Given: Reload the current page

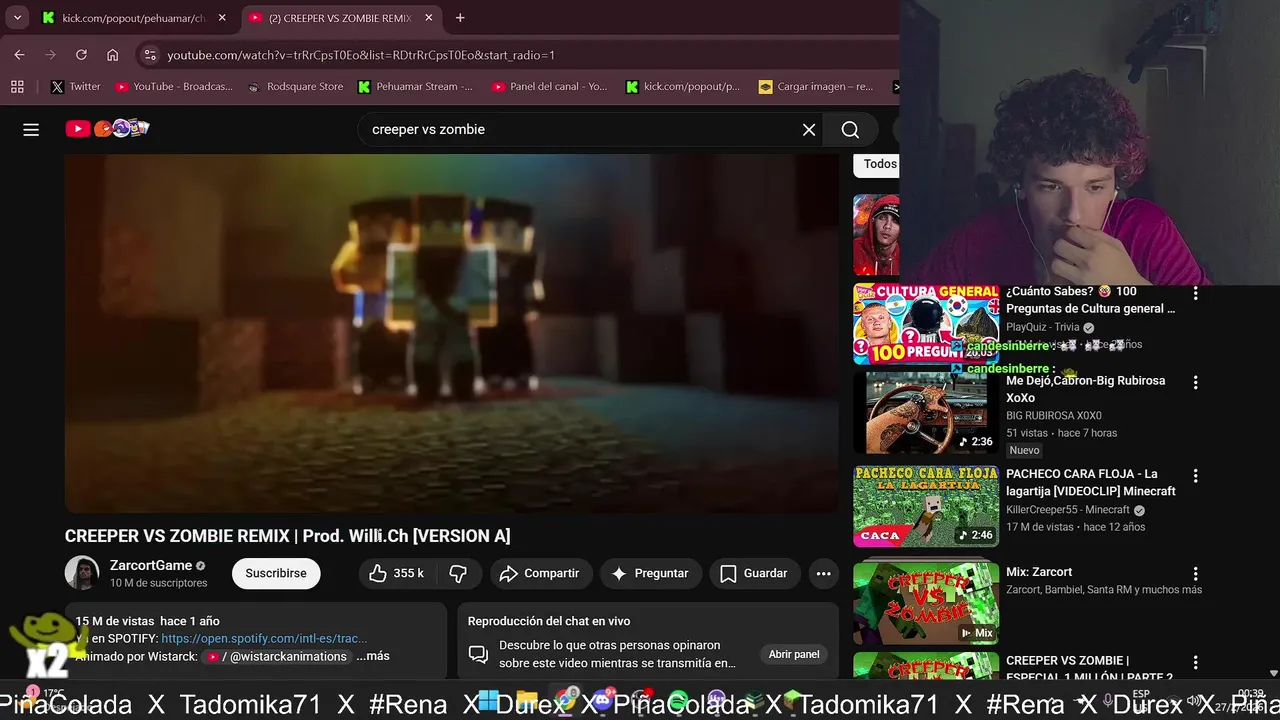Looking at the screenshot, I should pos(82,55).
